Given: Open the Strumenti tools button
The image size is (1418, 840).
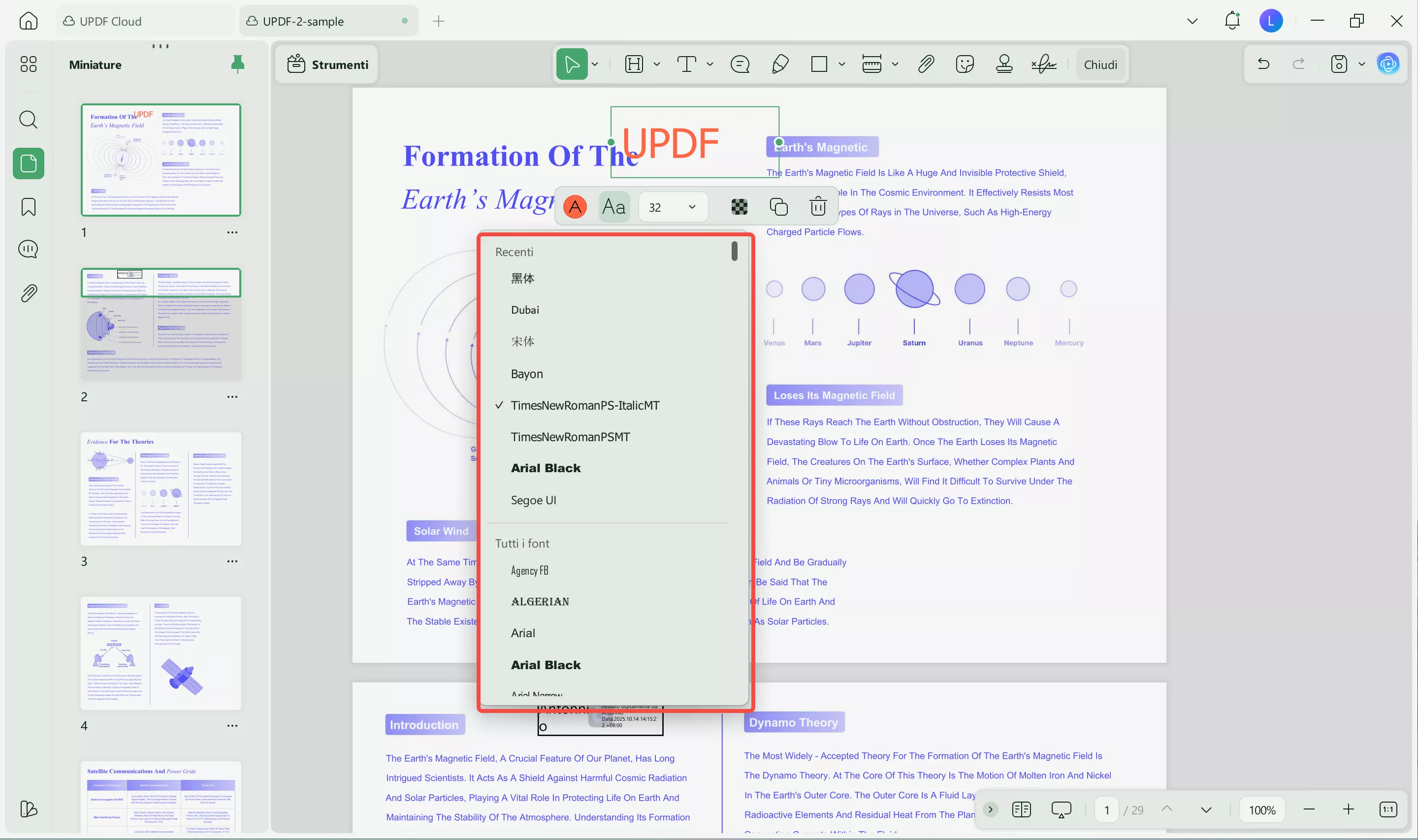Looking at the screenshot, I should [x=327, y=65].
